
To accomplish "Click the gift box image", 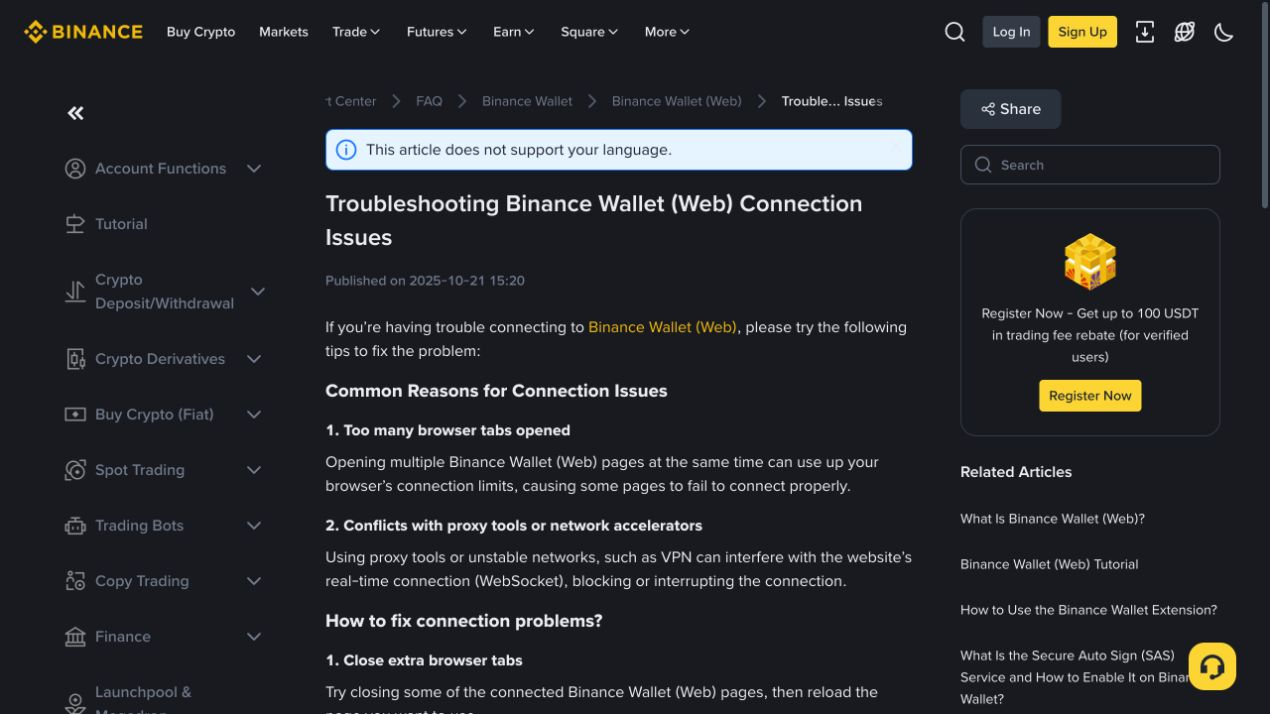I will [1090, 262].
